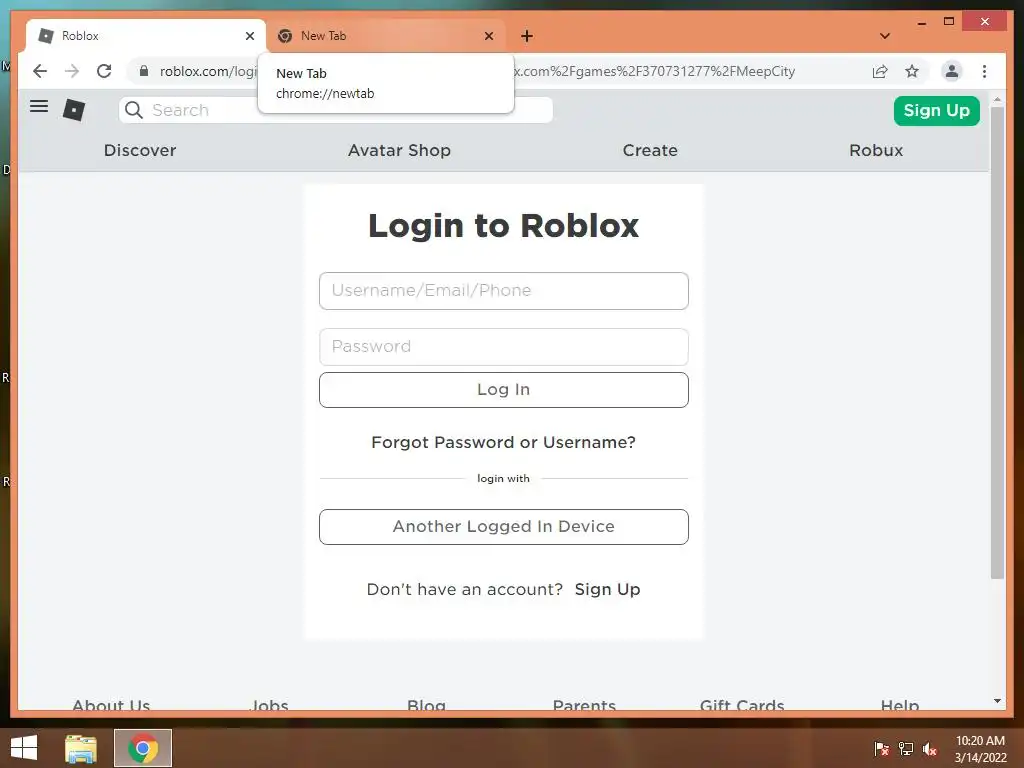Image resolution: width=1024 pixels, height=768 pixels.
Task: Open the Windows Start menu
Action: point(24,748)
